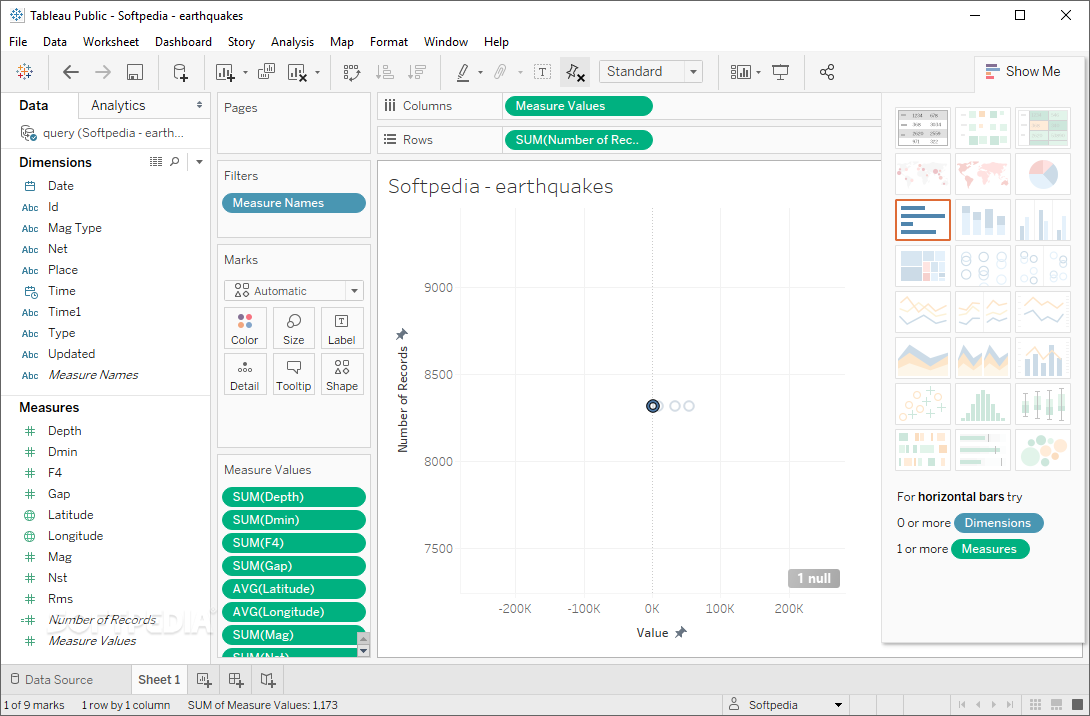Click the Mag Type dimension field

click(74, 228)
